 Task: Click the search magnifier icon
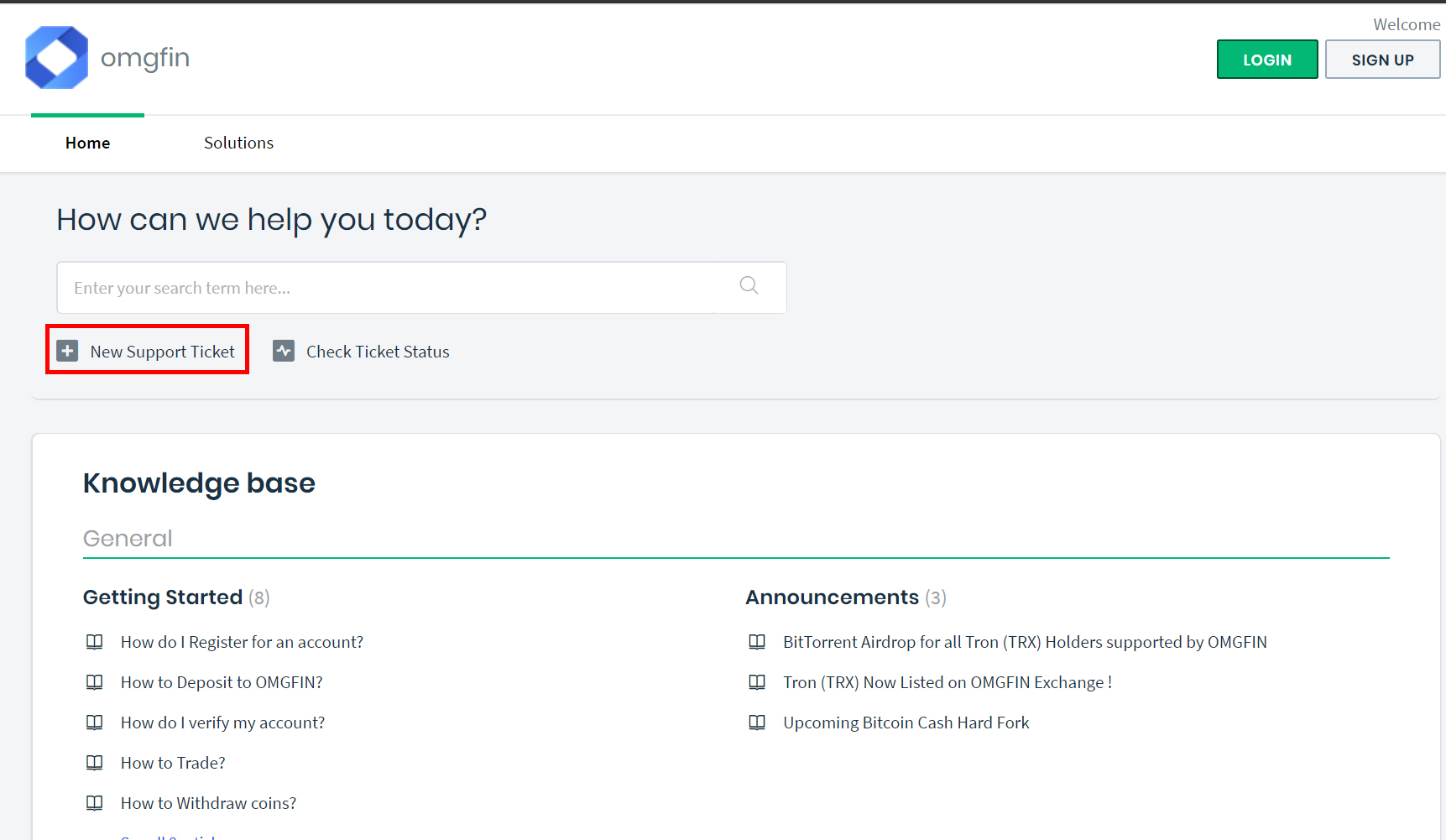pos(749,286)
